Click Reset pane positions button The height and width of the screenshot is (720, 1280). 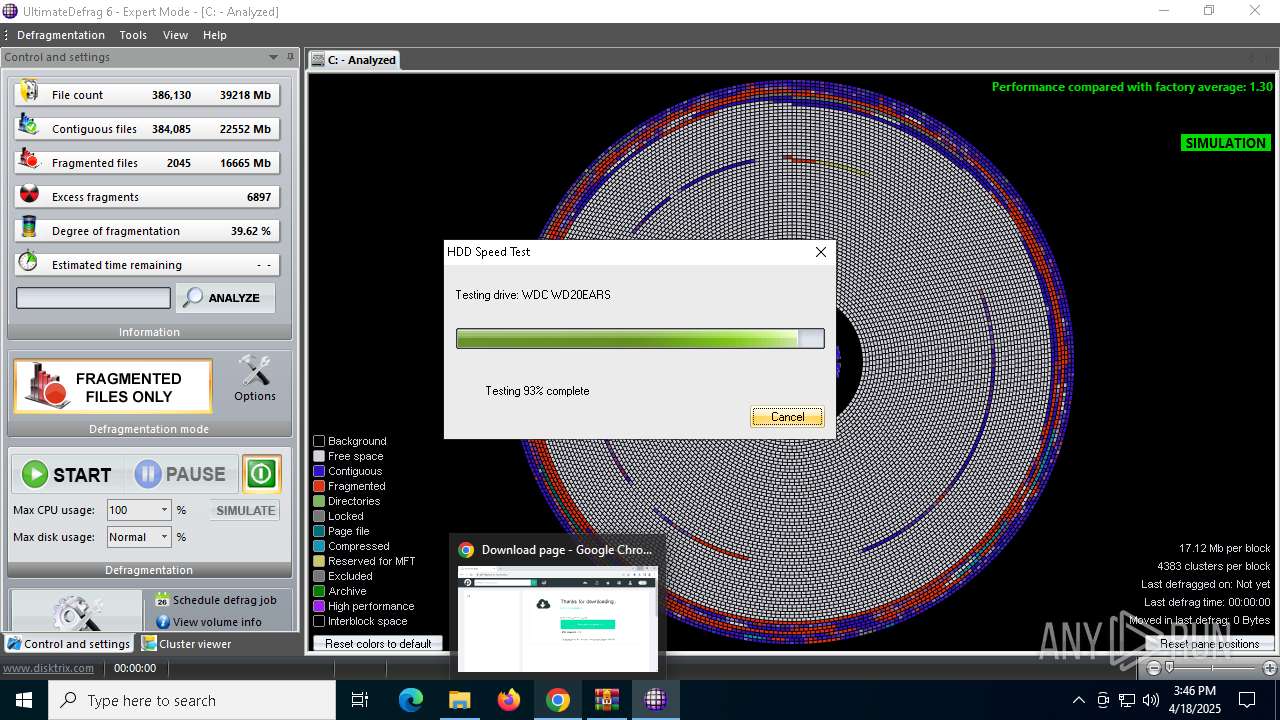(x=1209, y=644)
